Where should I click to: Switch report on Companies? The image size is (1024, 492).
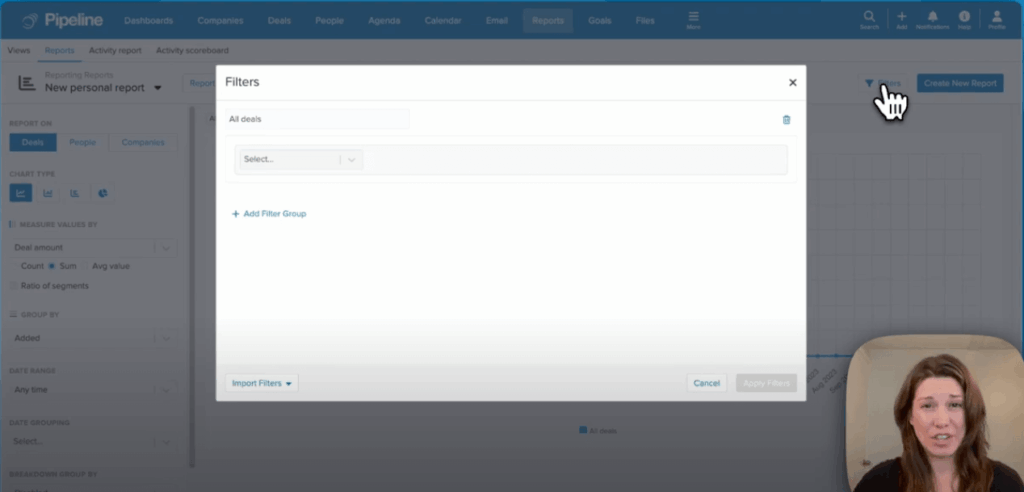click(x=143, y=142)
